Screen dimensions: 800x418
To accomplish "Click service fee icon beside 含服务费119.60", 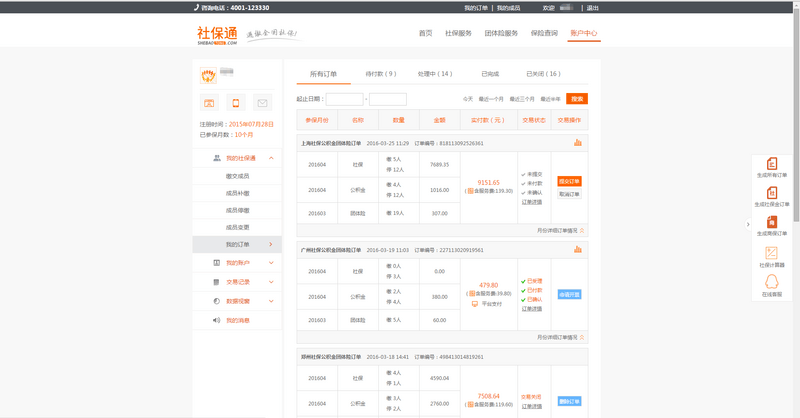I will [x=470, y=404].
